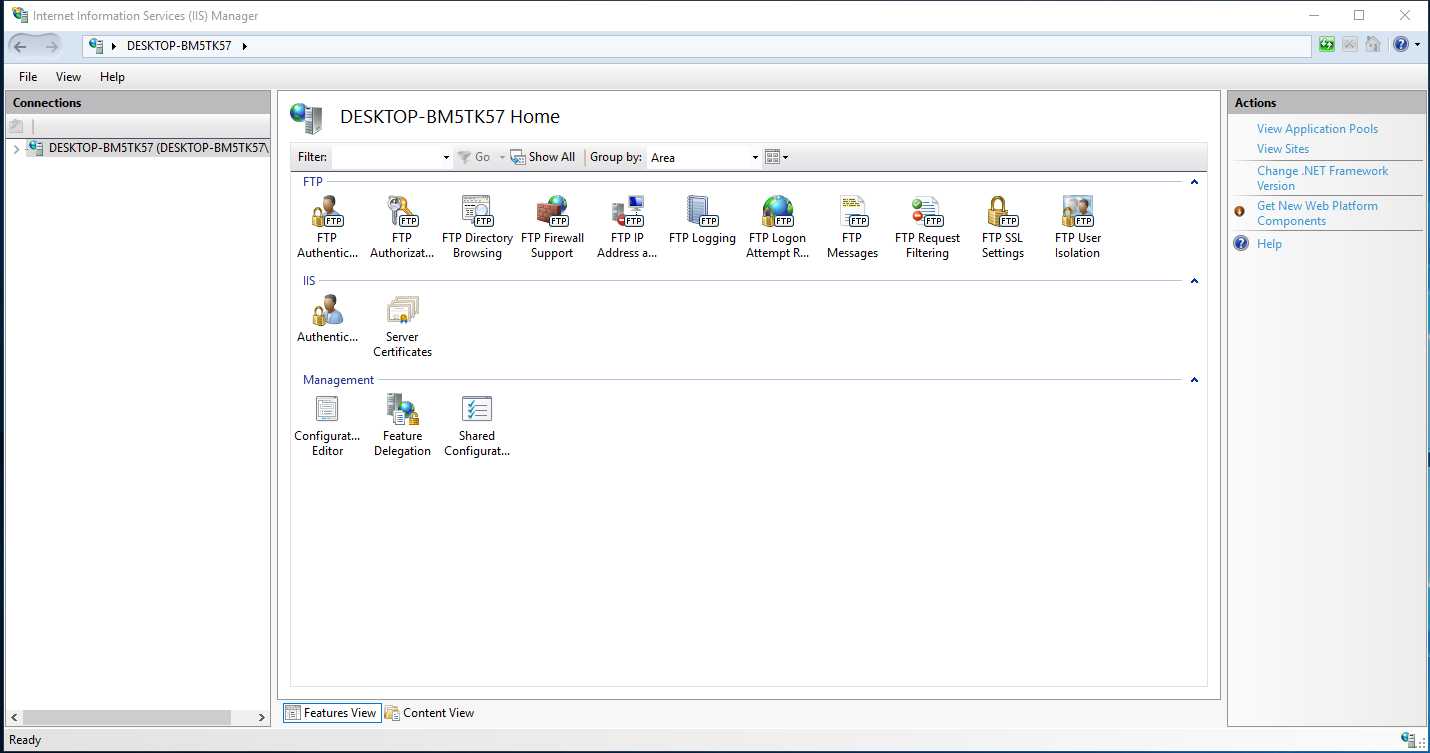The width and height of the screenshot is (1430, 753).
Task: Click View Application Pools link
Action: pos(1317,129)
